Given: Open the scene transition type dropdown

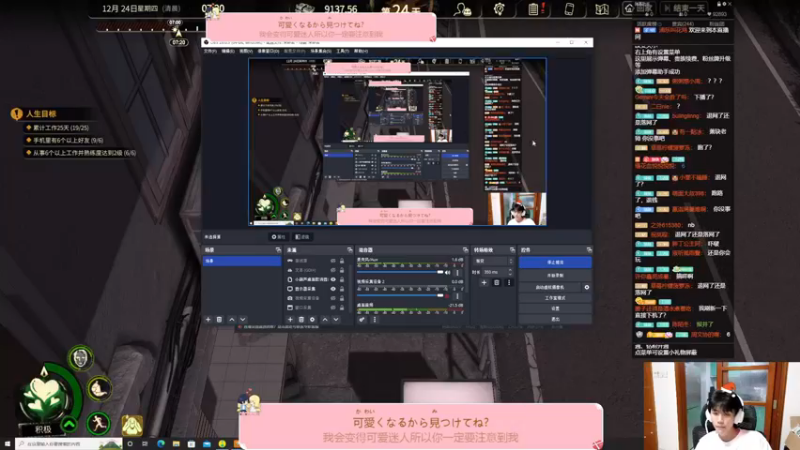Looking at the screenshot, I should tap(494, 261).
